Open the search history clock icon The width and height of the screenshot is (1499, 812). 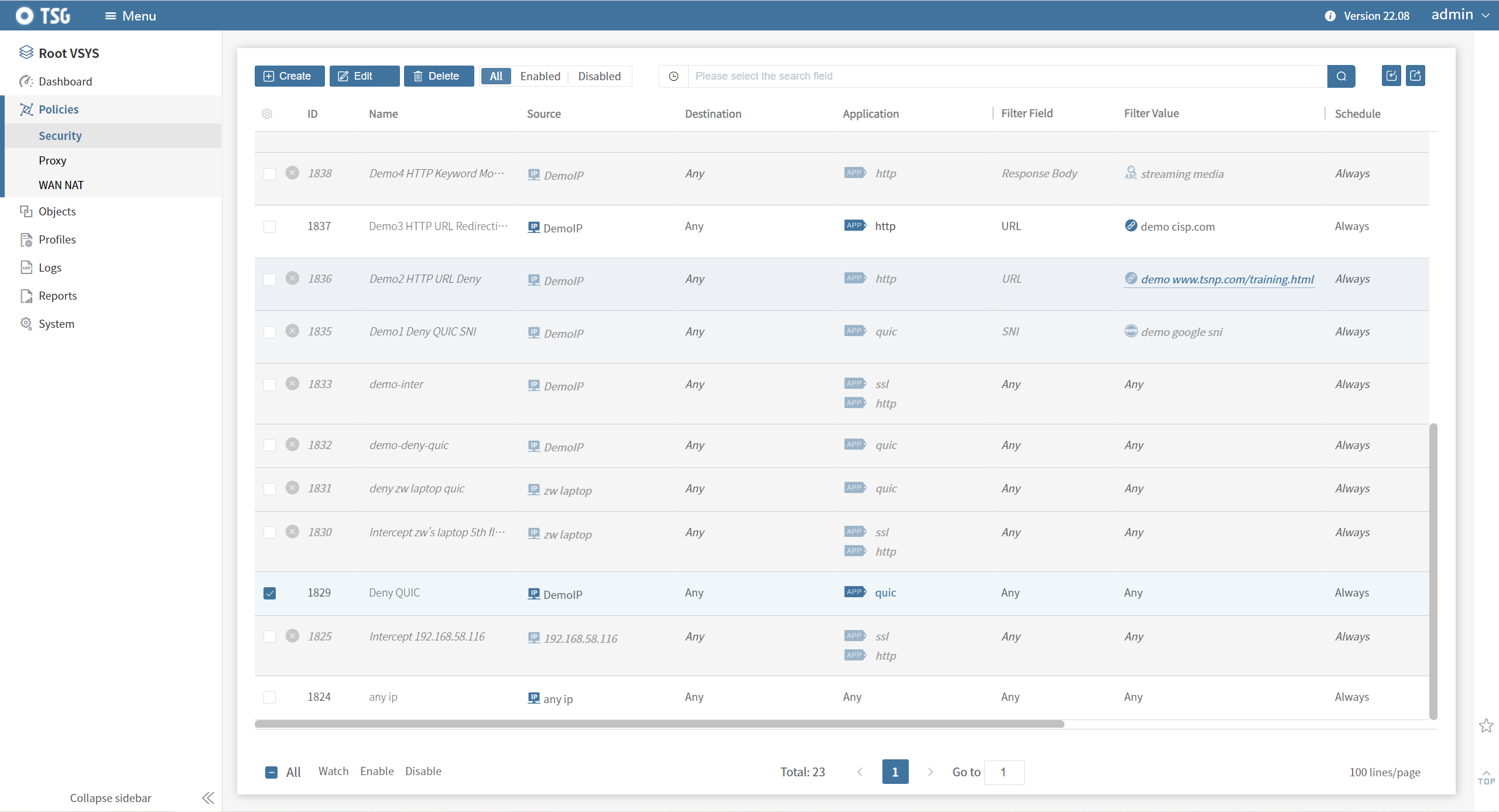pyautogui.click(x=673, y=76)
